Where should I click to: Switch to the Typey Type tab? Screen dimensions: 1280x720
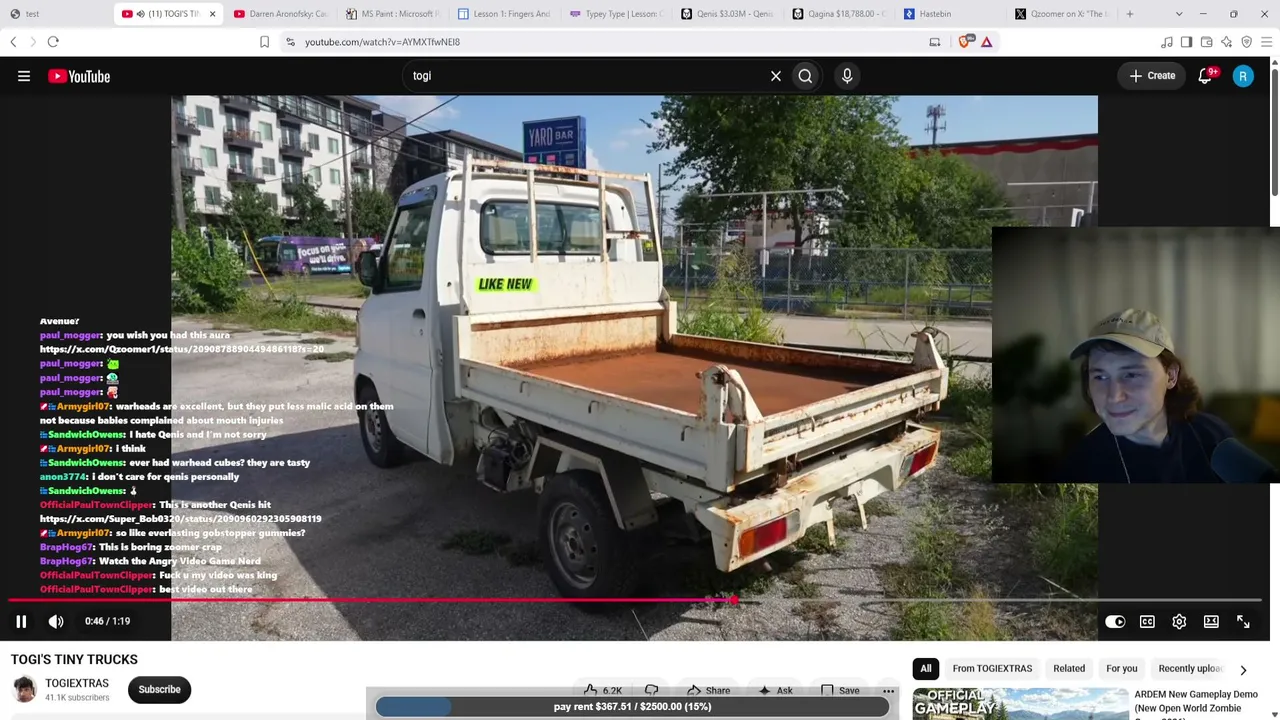point(616,14)
